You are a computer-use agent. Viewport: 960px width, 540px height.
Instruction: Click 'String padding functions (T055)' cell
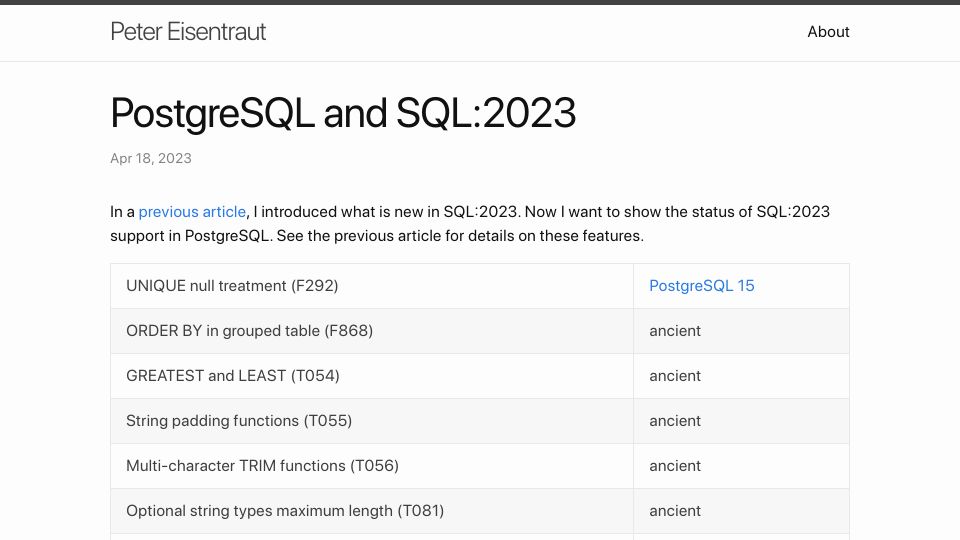[x=372, y=421]
